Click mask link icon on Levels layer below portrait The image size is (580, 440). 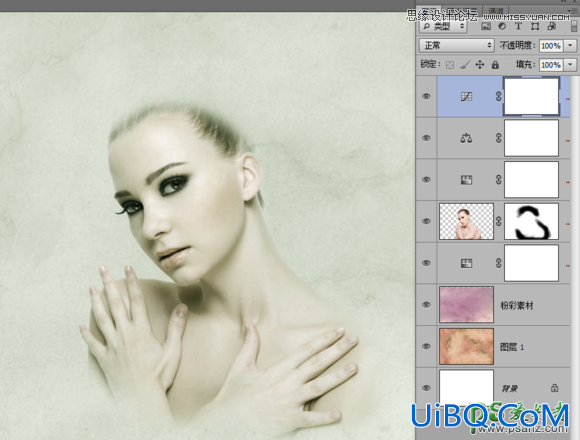499,263
